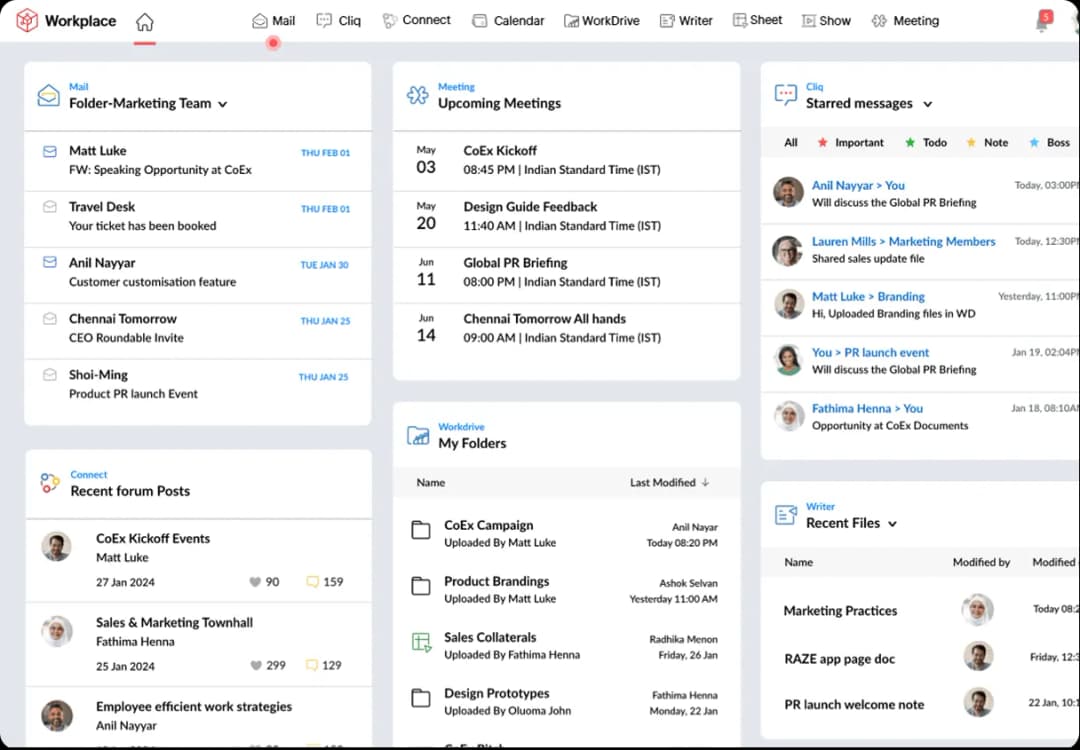Click the Design Prototypes folder icon
The image size is (1080, 750).
point(421,698)
